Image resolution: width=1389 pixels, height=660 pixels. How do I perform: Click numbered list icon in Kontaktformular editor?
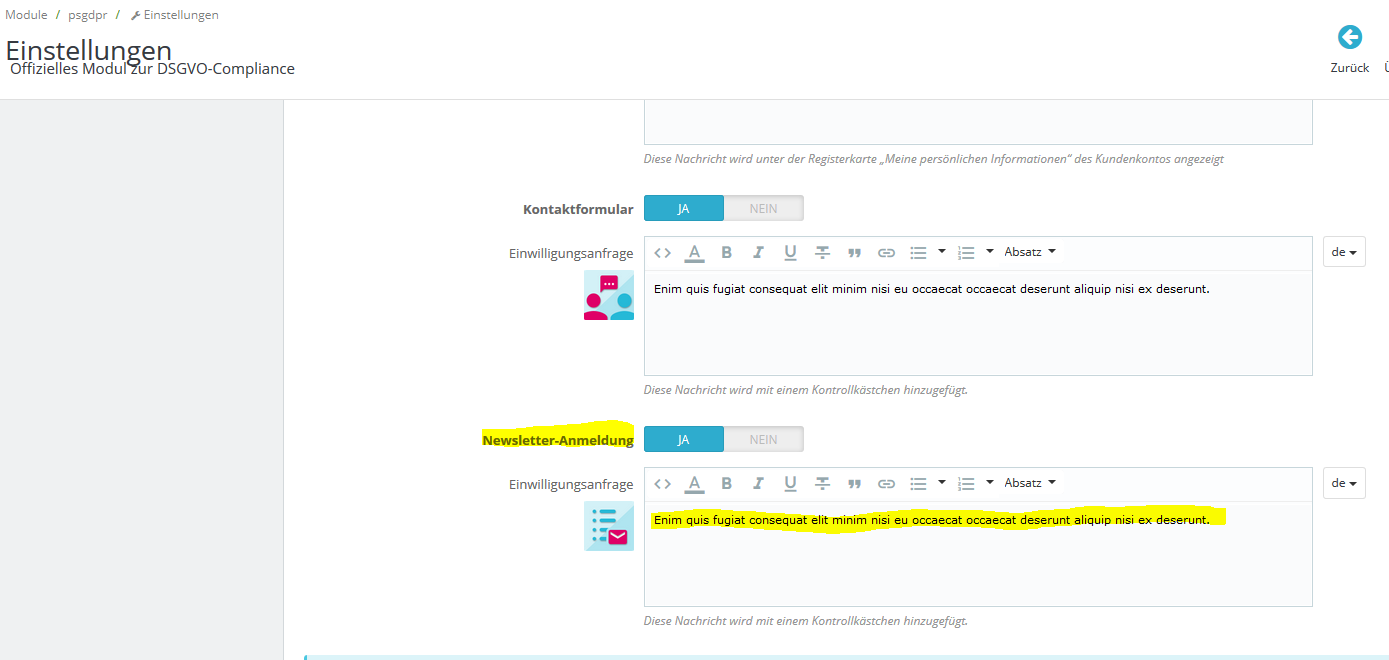(966, 253)
